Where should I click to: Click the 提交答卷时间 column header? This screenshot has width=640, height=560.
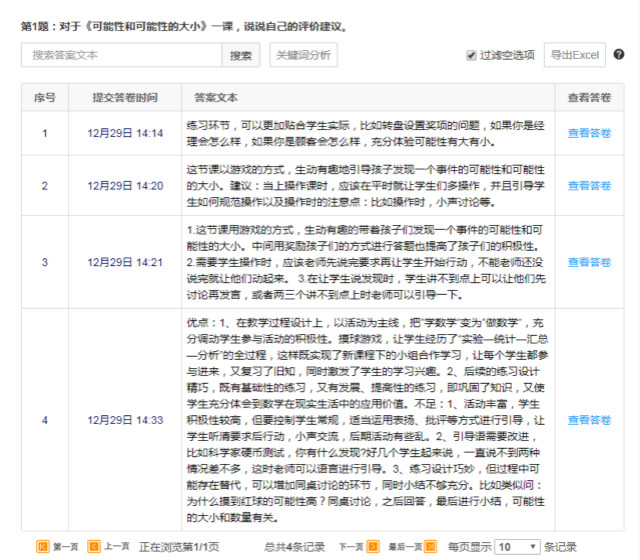[125, 98]
